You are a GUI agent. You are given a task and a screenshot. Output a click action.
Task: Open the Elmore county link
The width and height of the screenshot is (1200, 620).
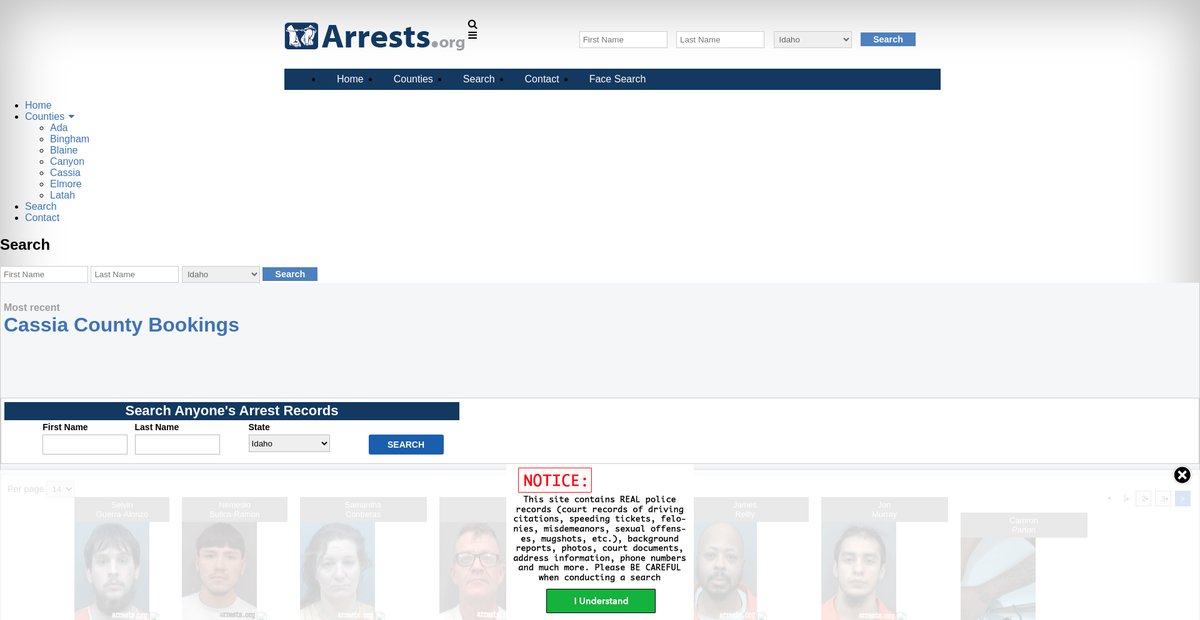(66, 184)
